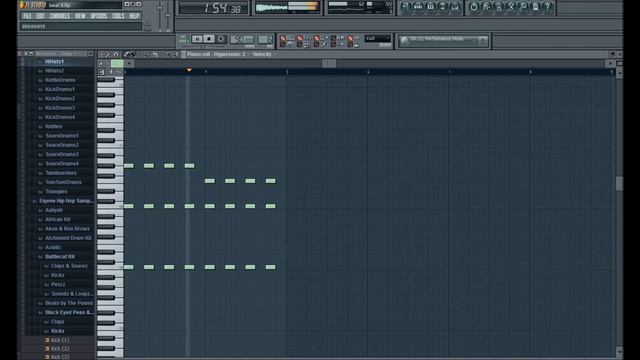Expand the Tambourines folder
The height and width of the screenshot is (360, 640).
point(61,173)
